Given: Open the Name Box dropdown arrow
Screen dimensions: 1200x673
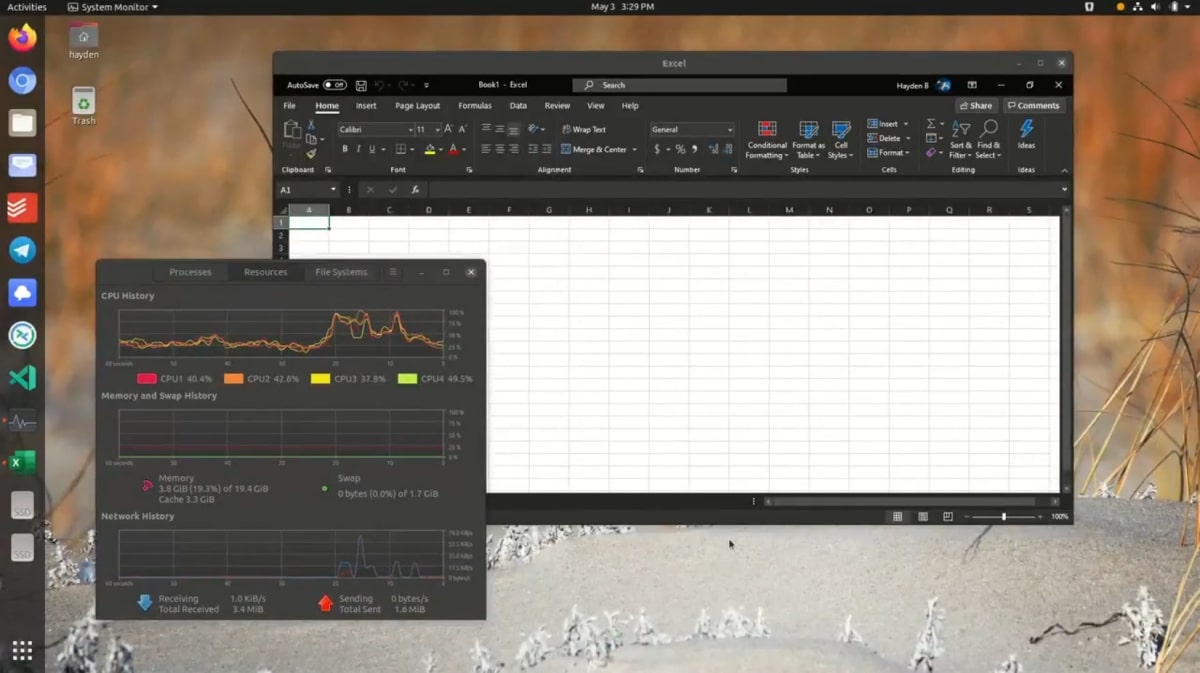Looking at the screenshot, I should [333, 189].
